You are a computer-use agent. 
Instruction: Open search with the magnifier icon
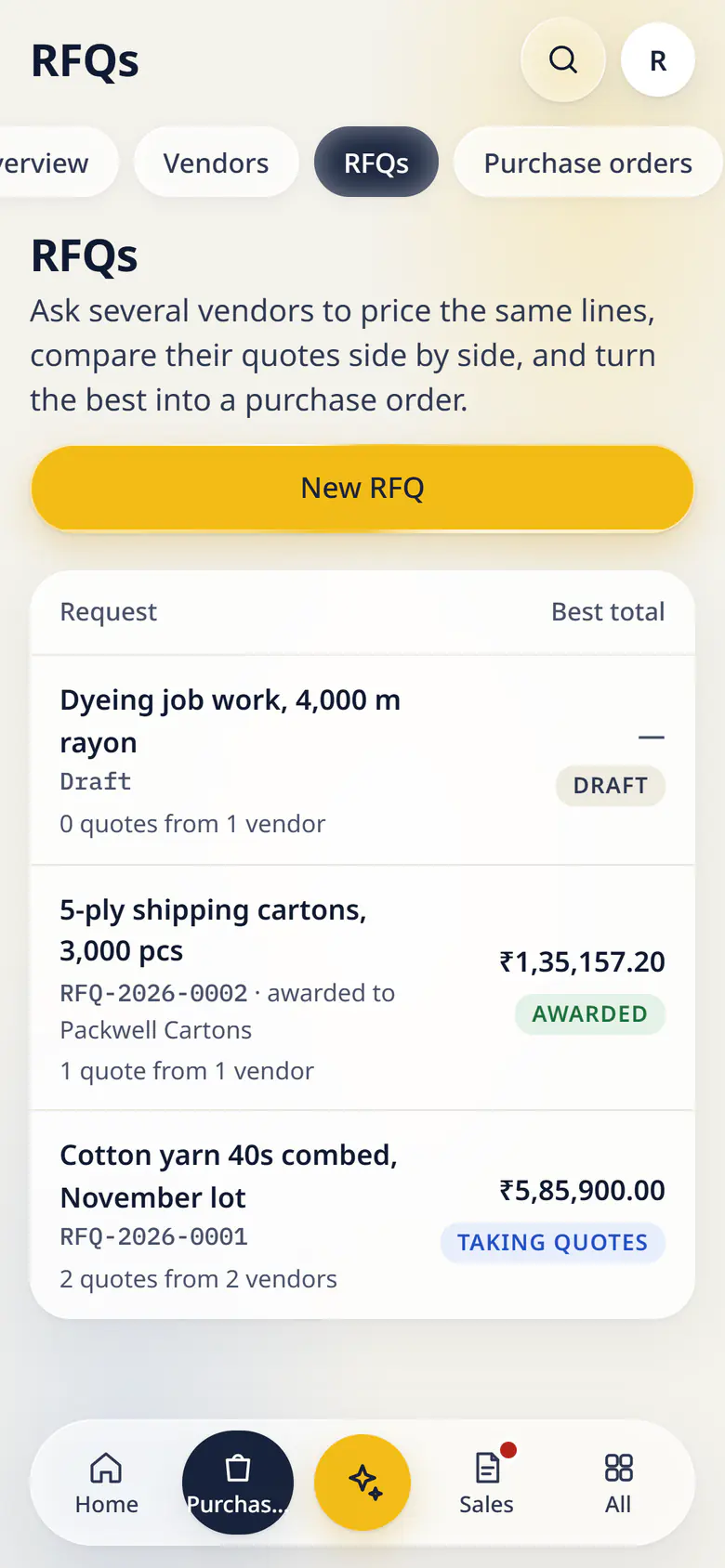coord(563,60)
